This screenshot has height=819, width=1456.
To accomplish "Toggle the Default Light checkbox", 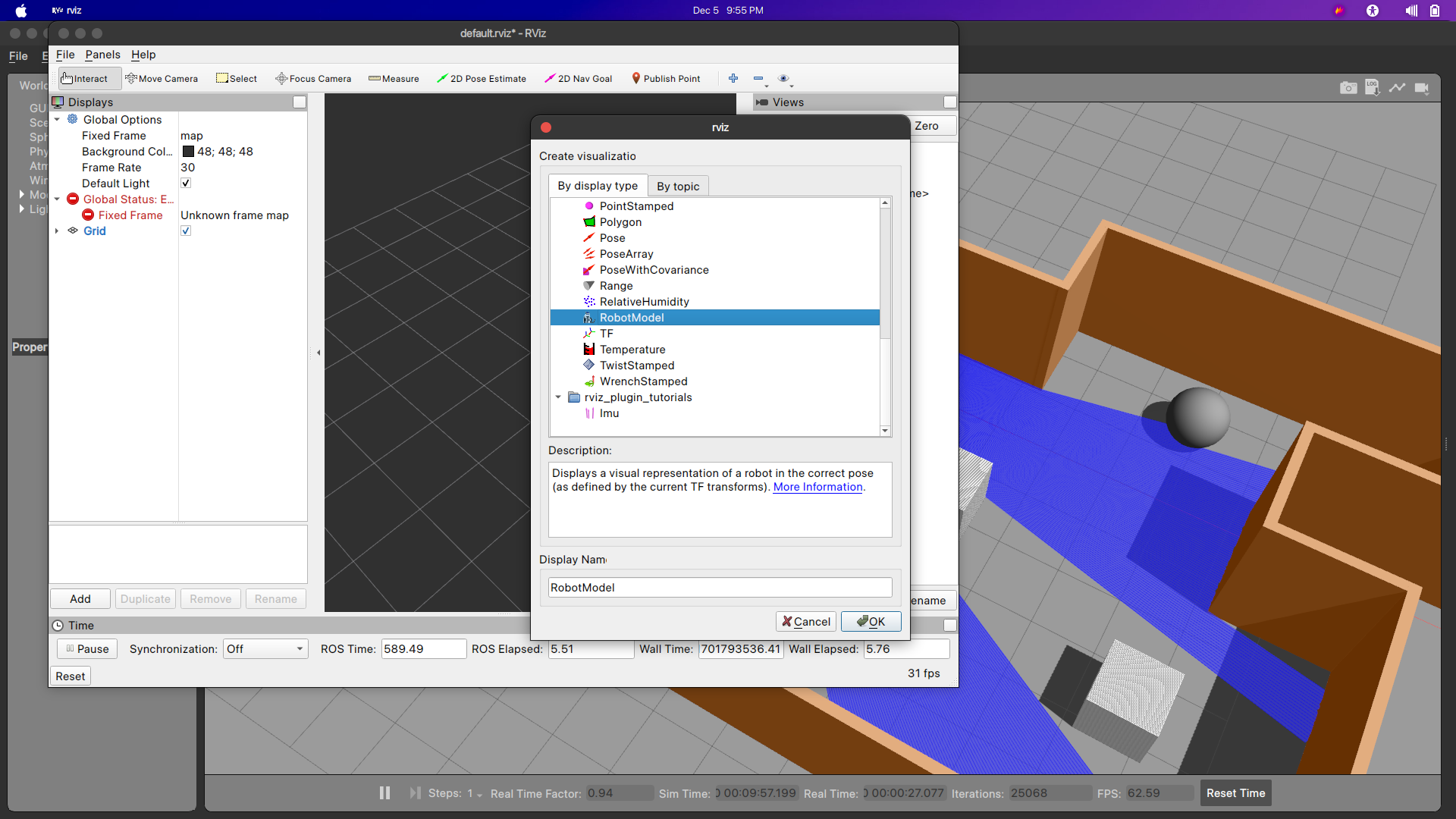I will coord(186,184).
